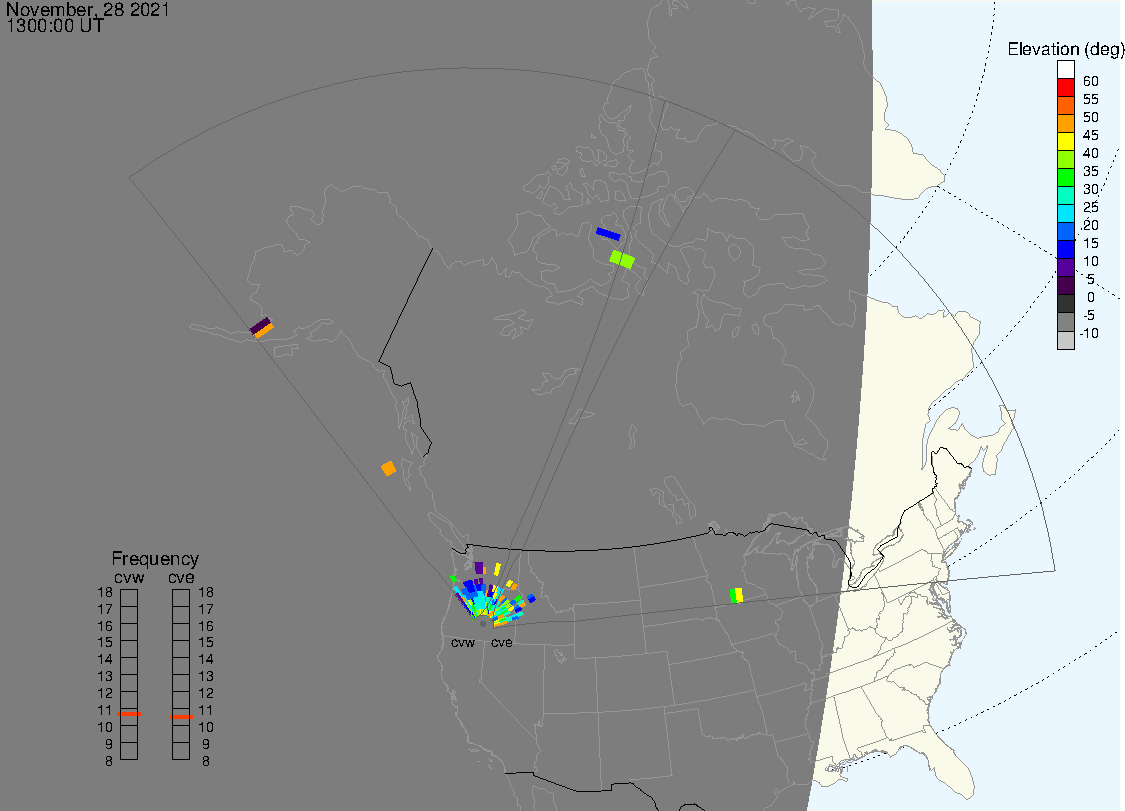The height and width of the screenshot is (811, 1125).
Task: Click the '-10' elevation legend label
Action: pos(1089,333)
